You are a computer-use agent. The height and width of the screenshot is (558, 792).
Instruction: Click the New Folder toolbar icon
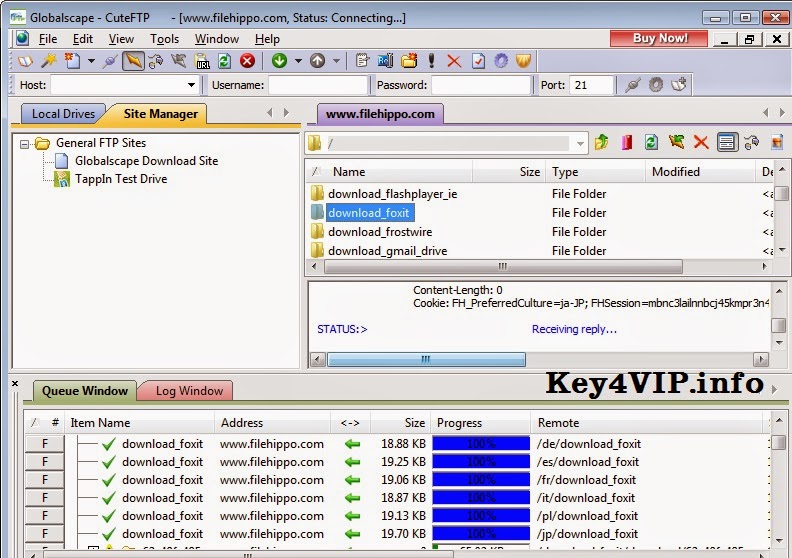(409, 61)
